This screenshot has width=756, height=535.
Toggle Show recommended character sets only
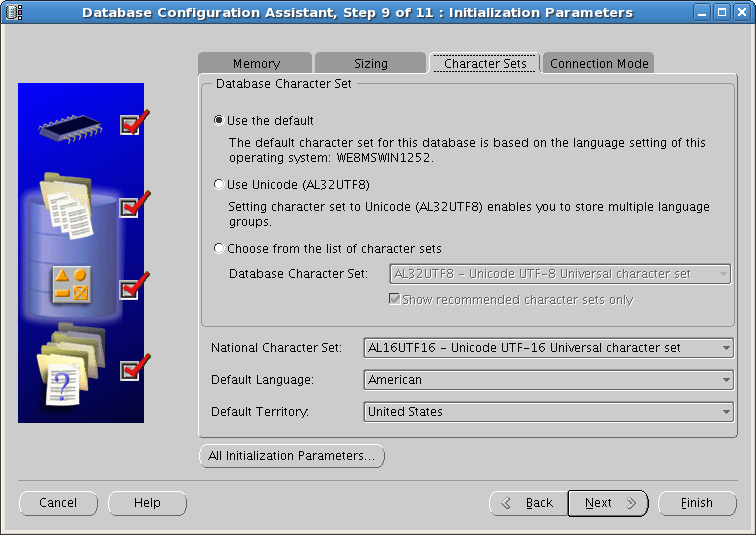click(x=394, y=299)
